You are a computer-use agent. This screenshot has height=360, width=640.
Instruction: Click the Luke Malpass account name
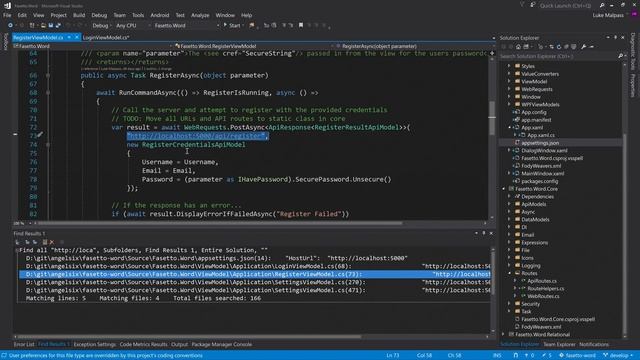point(608,15)
